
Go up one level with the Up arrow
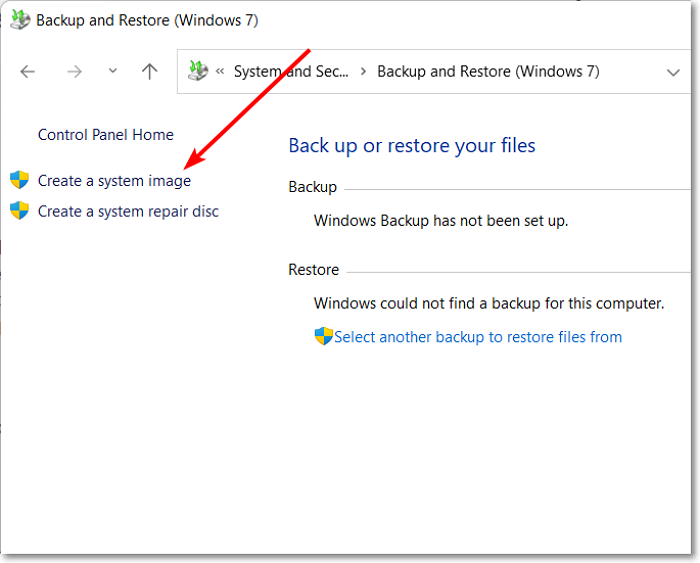coord(150,71)
